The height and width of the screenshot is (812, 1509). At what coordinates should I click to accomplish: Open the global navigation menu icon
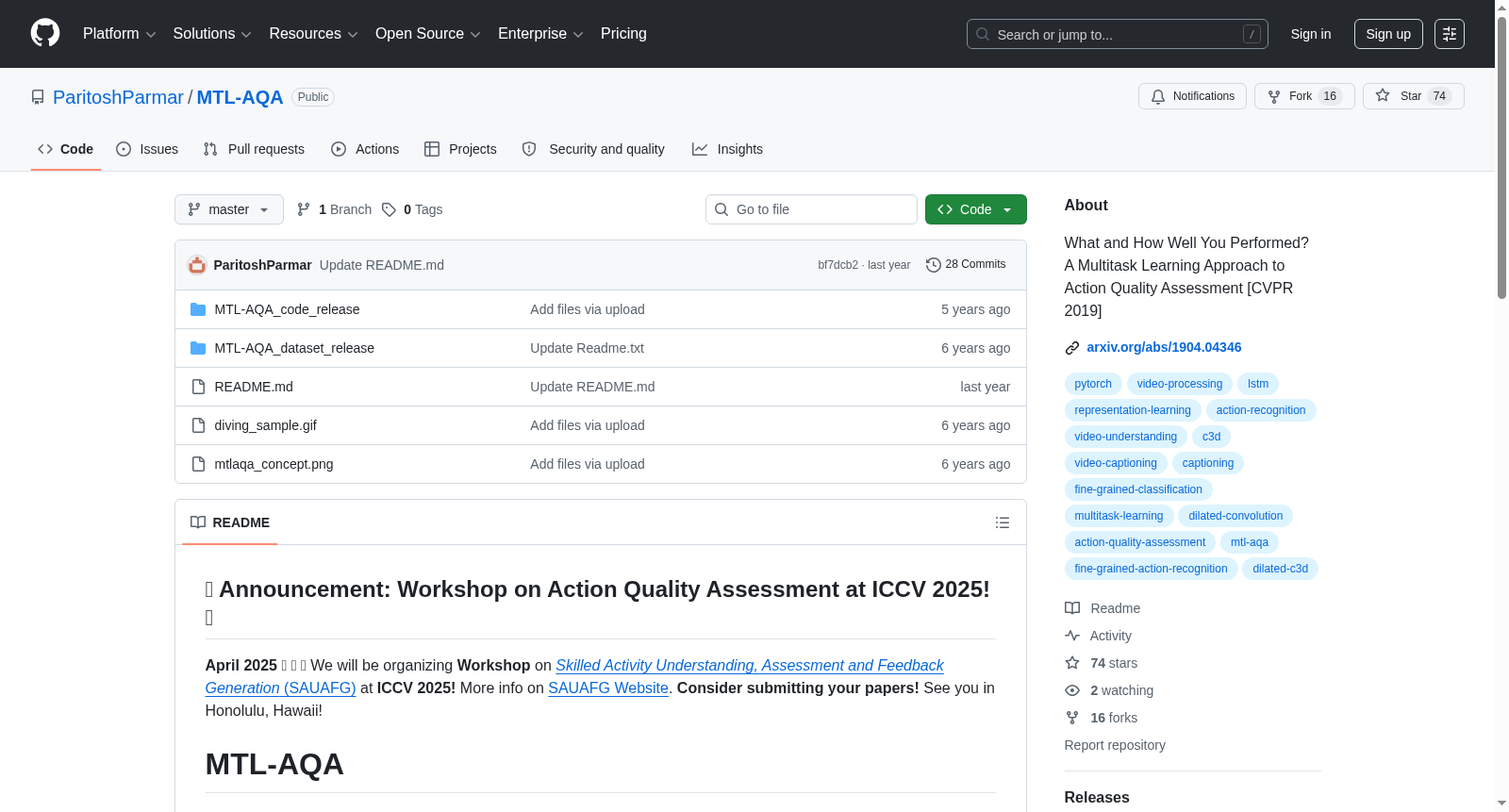coord(1450,34)
